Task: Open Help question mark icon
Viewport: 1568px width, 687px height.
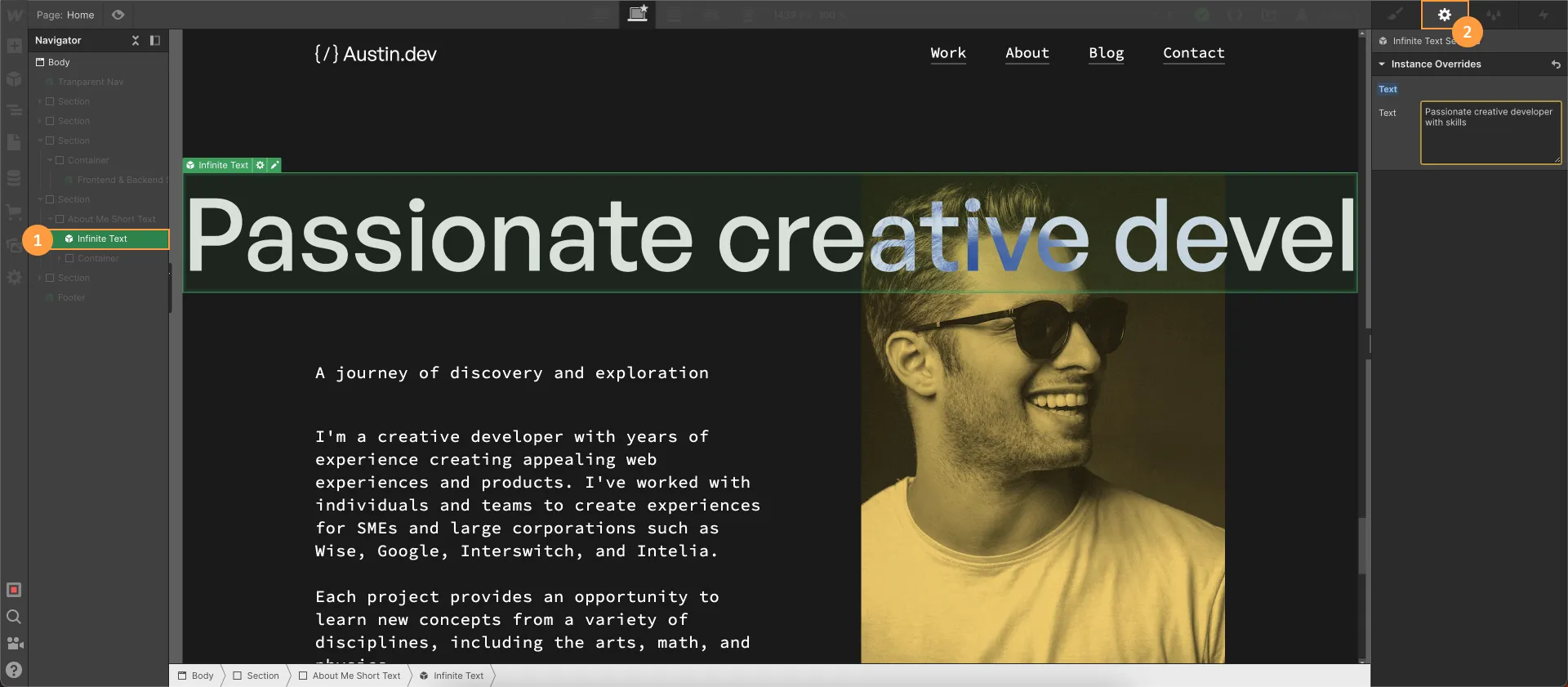Action: 14,670
